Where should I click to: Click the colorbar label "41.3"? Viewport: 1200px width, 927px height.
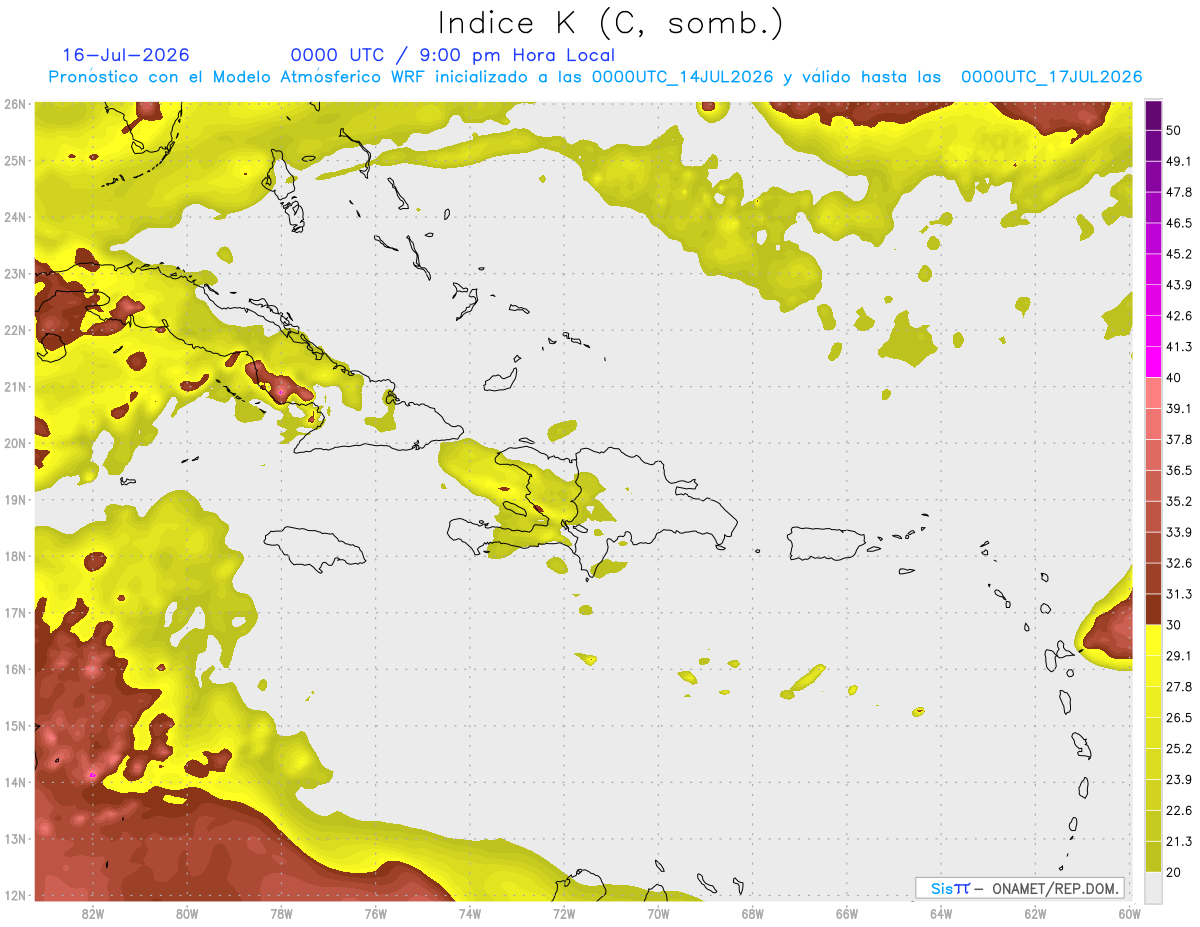coord(1179,347)
